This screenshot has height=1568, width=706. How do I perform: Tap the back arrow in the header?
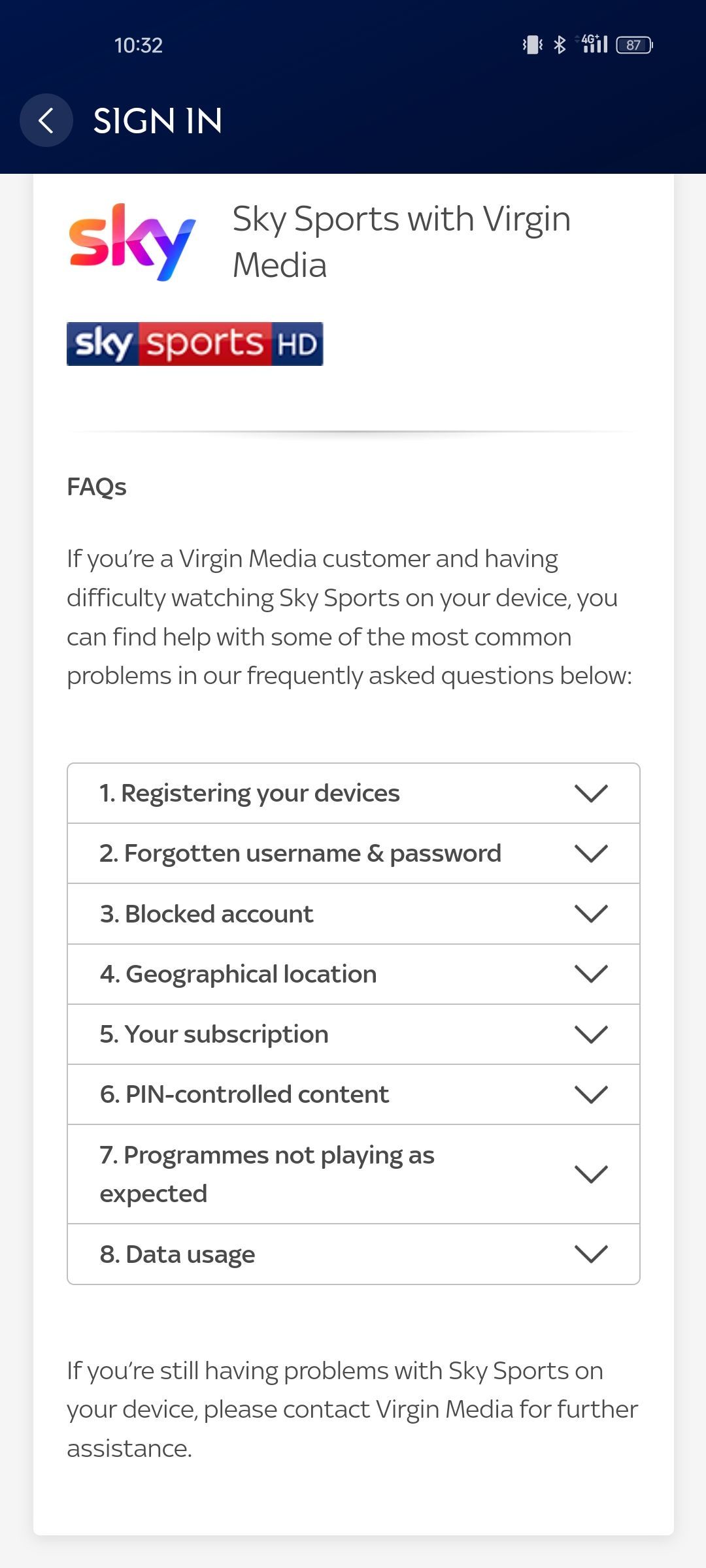point(46,120)
